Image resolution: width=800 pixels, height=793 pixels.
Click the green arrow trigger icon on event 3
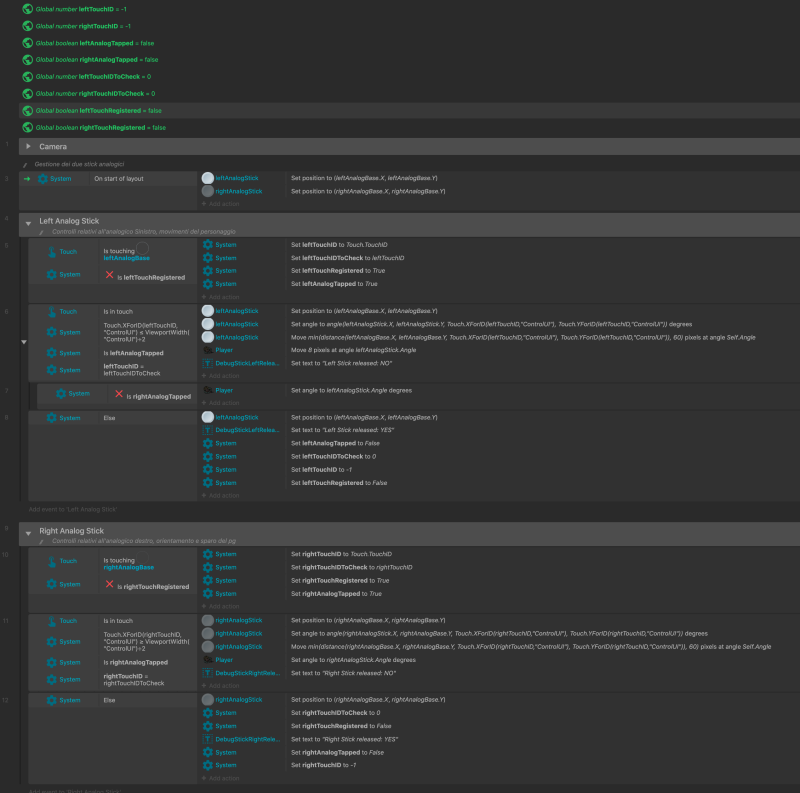pos(27,179)
